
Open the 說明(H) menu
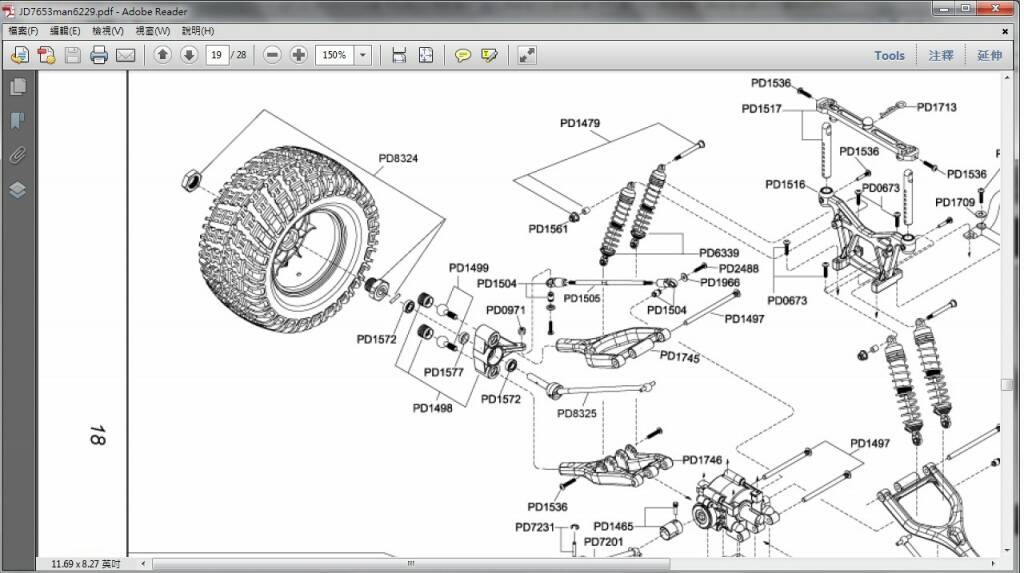[198, 31]
